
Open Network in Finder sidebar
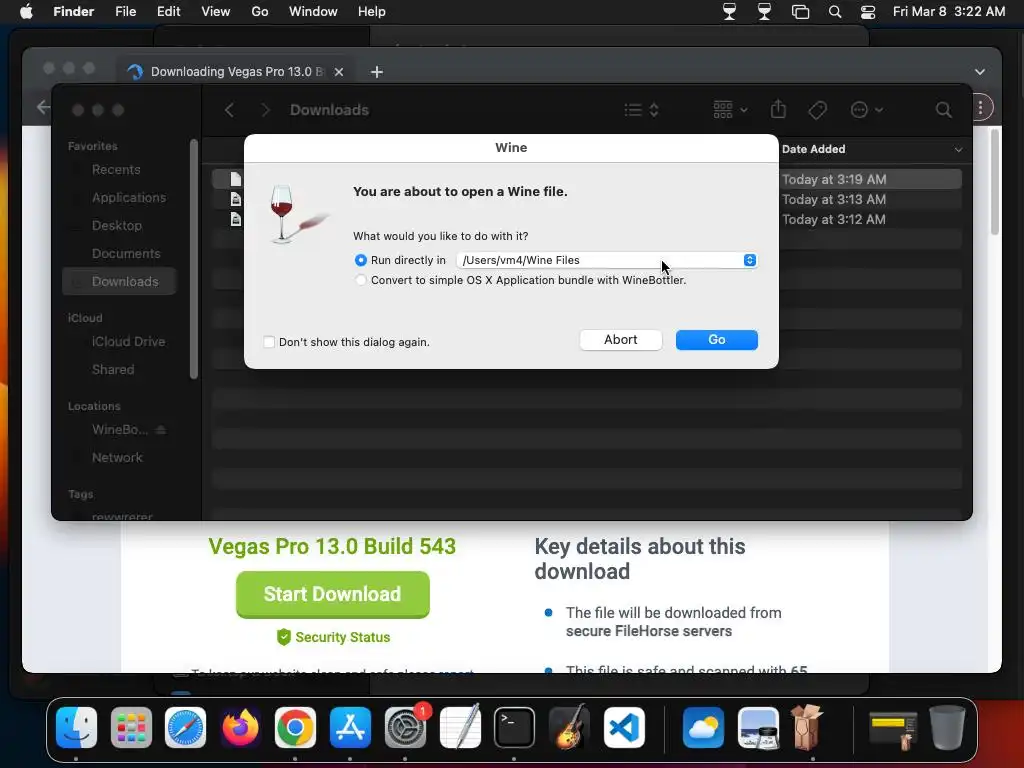point(117,458)
